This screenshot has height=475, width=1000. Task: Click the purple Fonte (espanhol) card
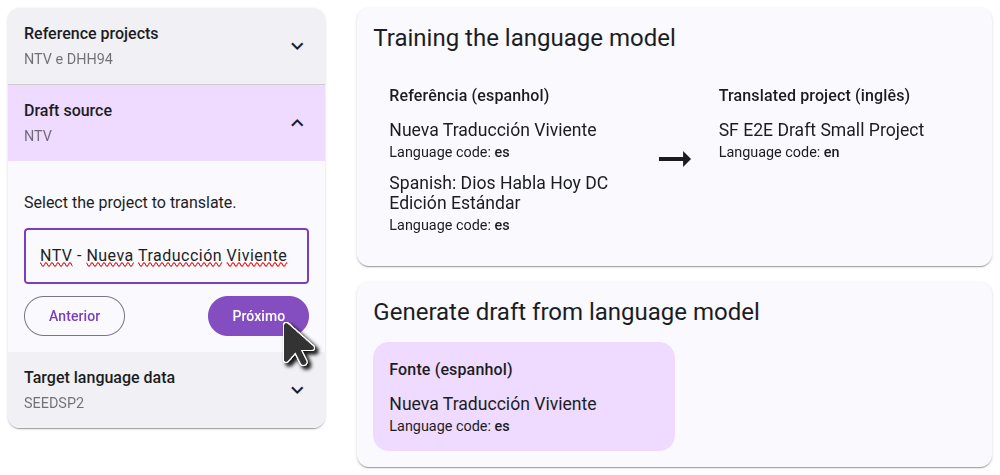(x=523, y=397)
